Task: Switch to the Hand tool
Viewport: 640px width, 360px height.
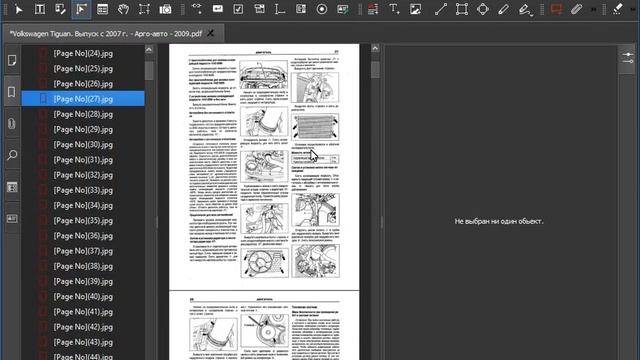Action: [123, 9]
